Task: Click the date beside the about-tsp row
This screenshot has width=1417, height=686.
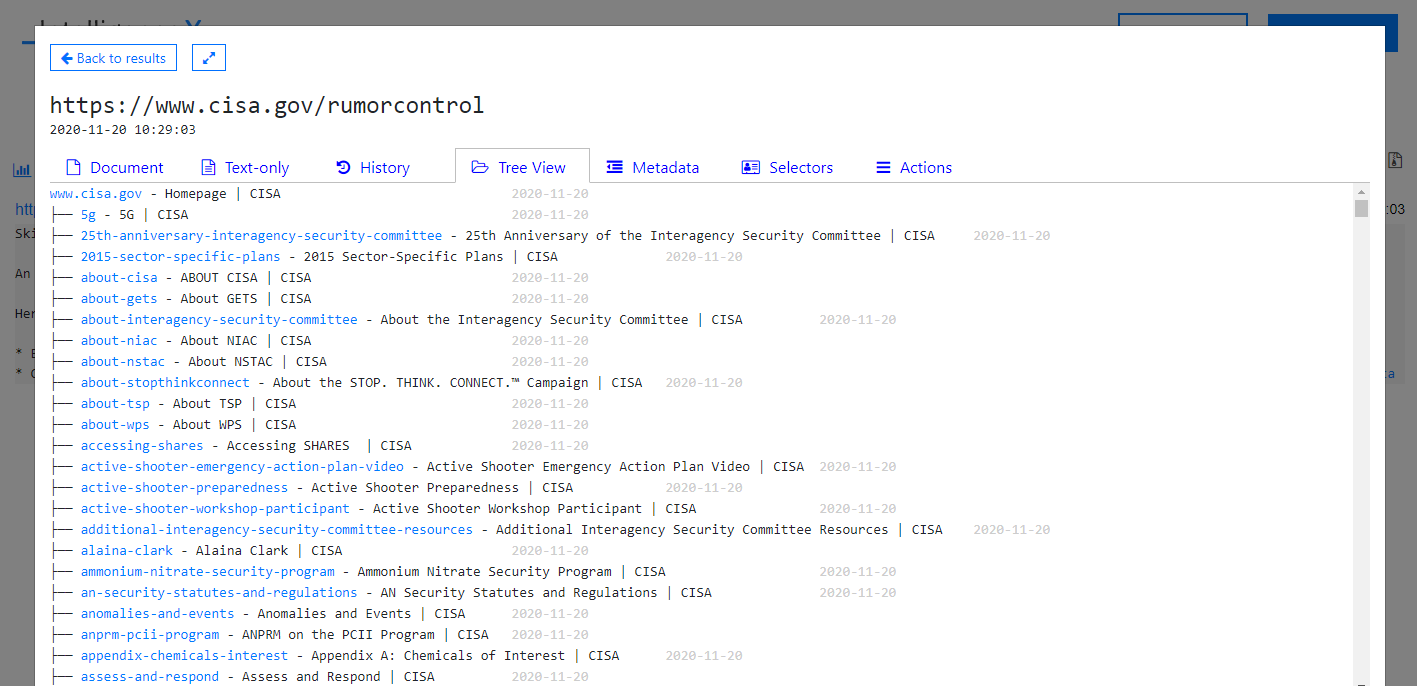Action: pos(550,404)
